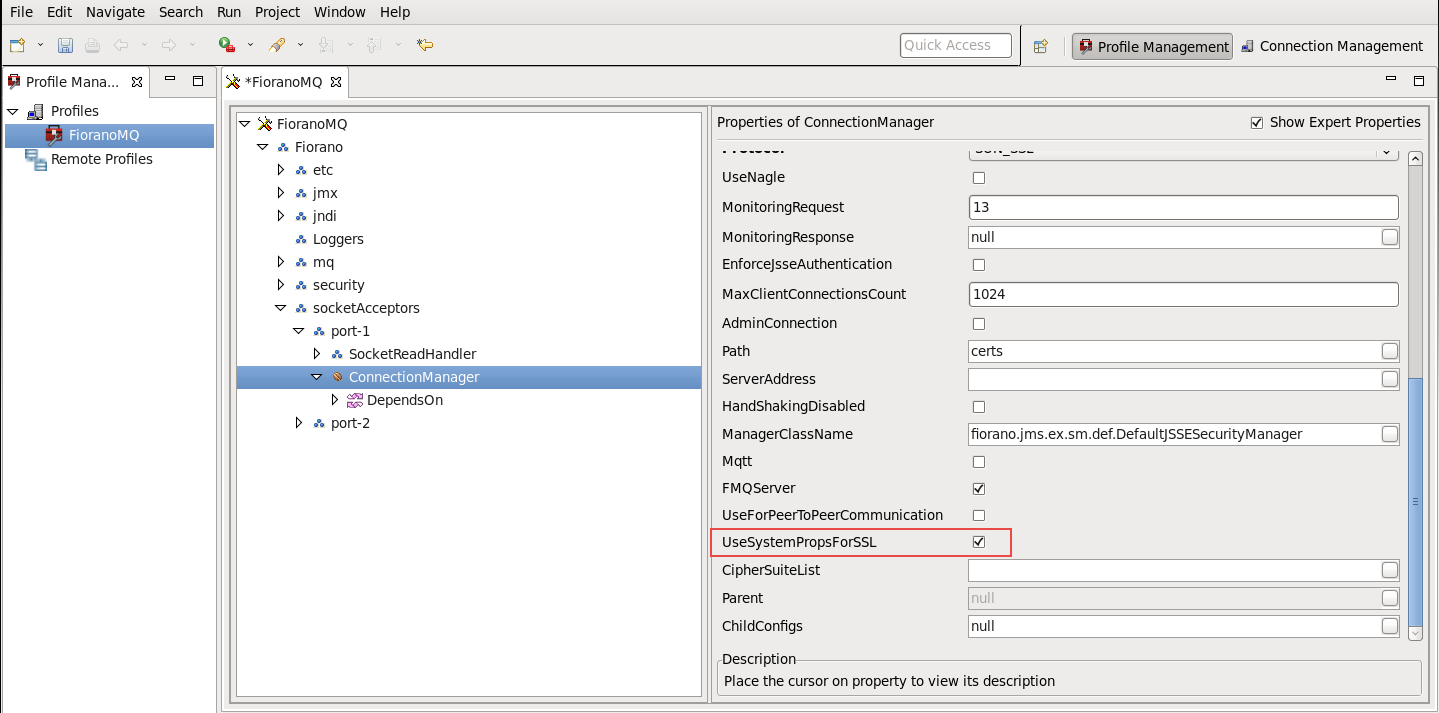
Task: Click the Previous Annotation toolbar icon
Action: pos(373,45)
